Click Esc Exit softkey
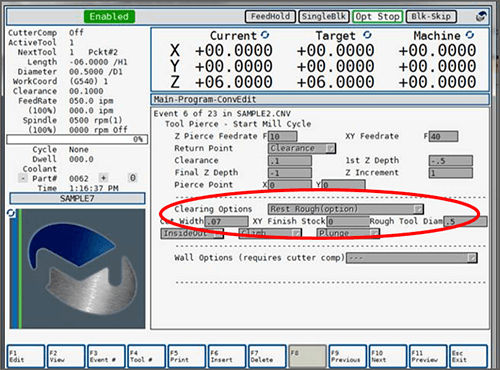The width and height of the screenshot is (500, 370). click(x=469, y=356)
